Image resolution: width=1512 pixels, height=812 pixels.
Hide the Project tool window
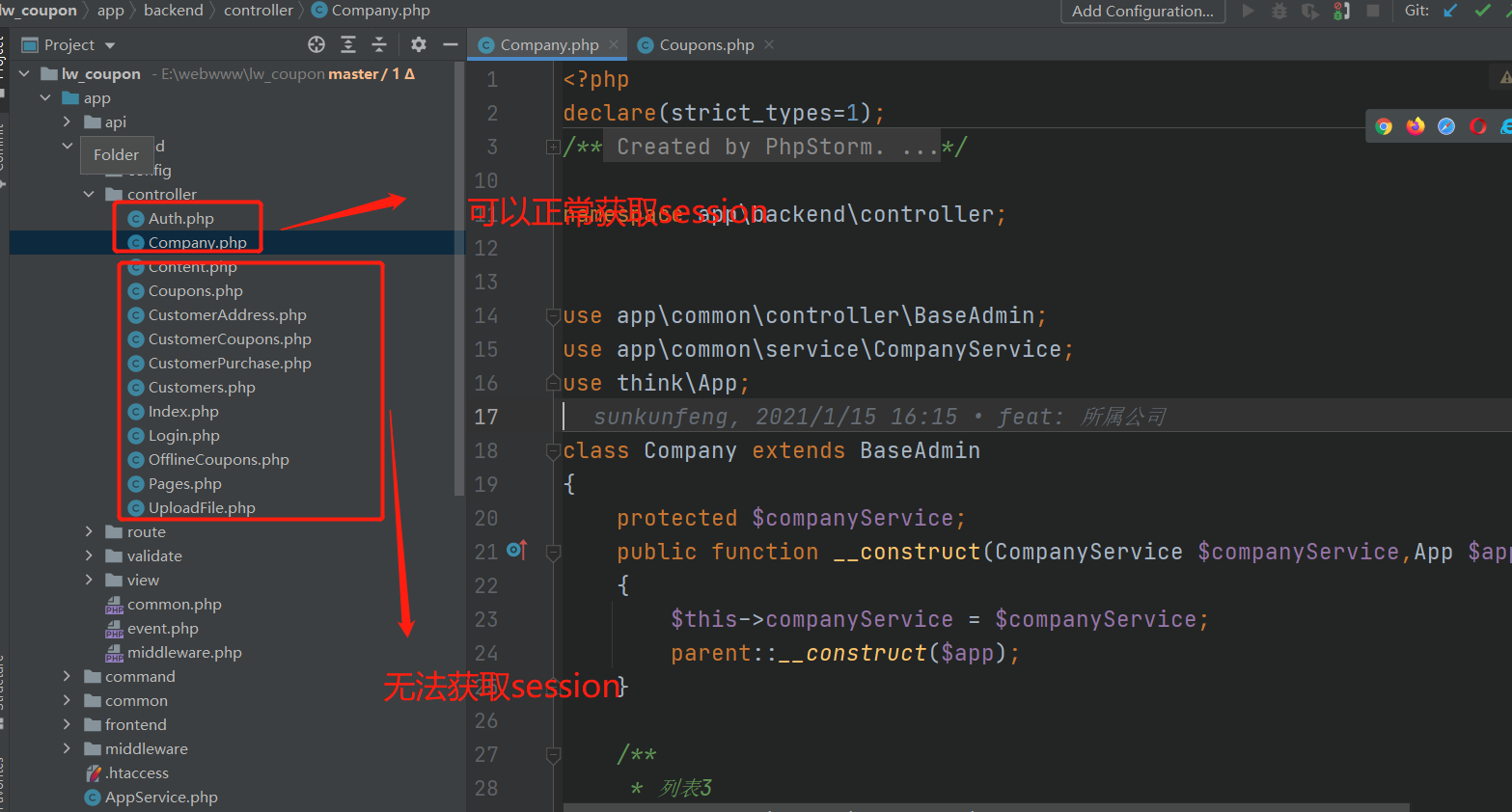tap(450, 44)
